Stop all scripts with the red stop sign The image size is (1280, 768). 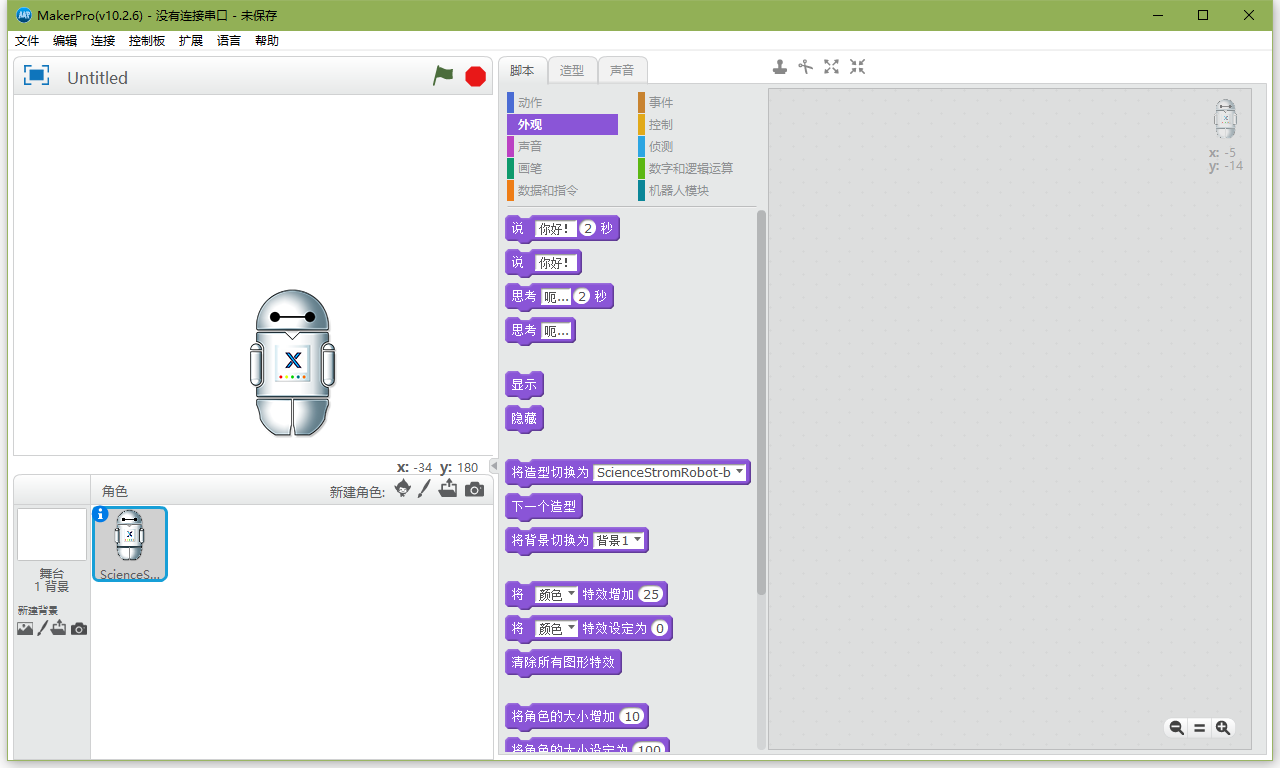(x=474, y=75)
